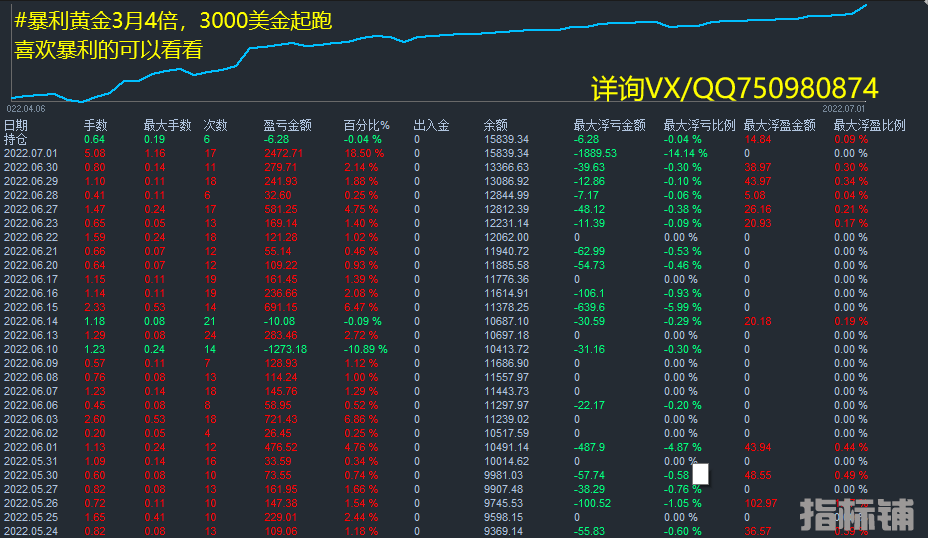Click the 日期 column header
The image size is (928, 539).
(16, 125)
